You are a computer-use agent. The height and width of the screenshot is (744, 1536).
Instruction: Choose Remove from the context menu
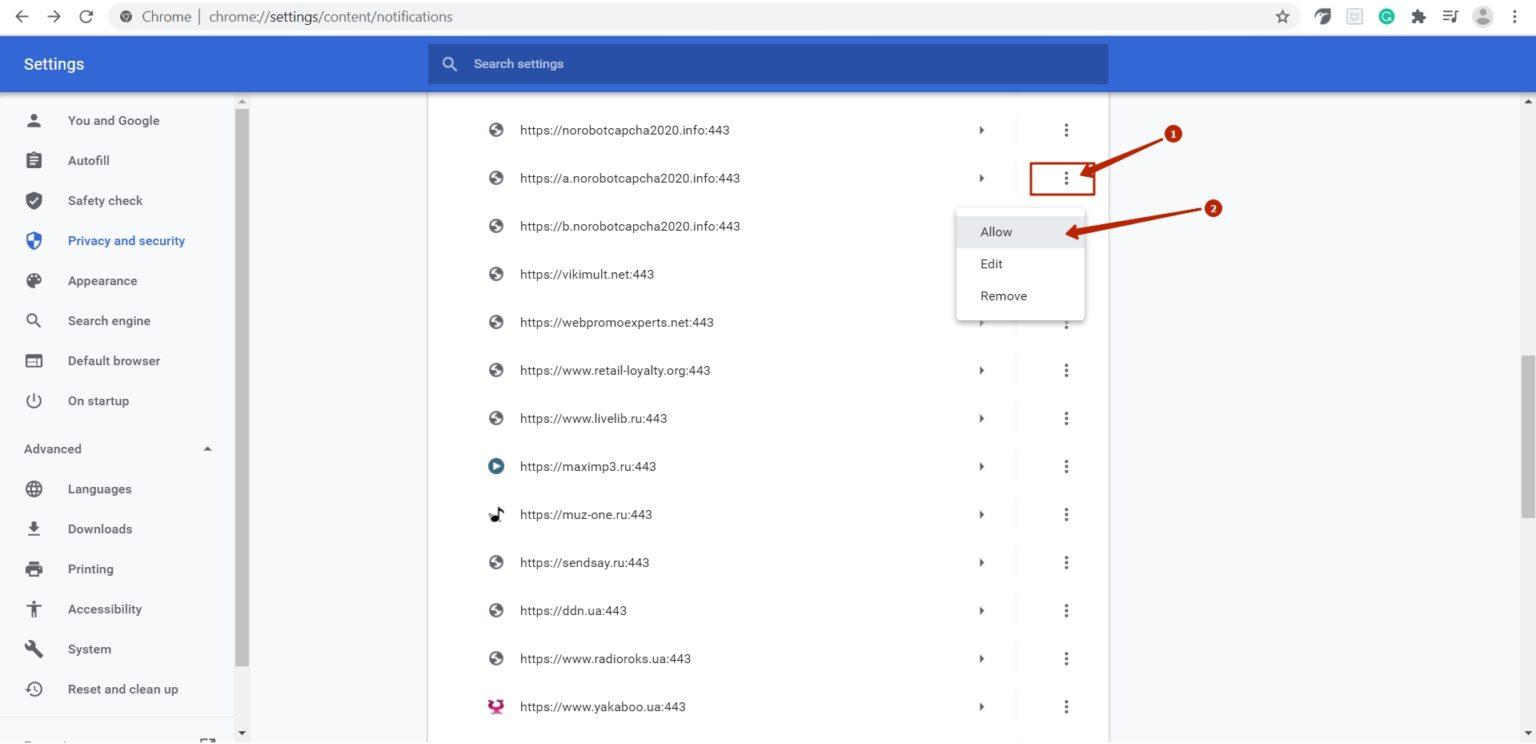click(1003, 296)
